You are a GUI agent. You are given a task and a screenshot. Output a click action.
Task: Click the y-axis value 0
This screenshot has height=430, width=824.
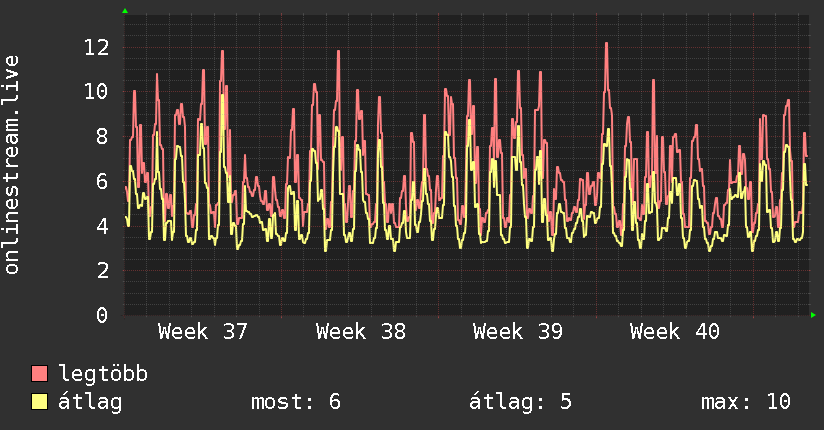pos(102,315)
